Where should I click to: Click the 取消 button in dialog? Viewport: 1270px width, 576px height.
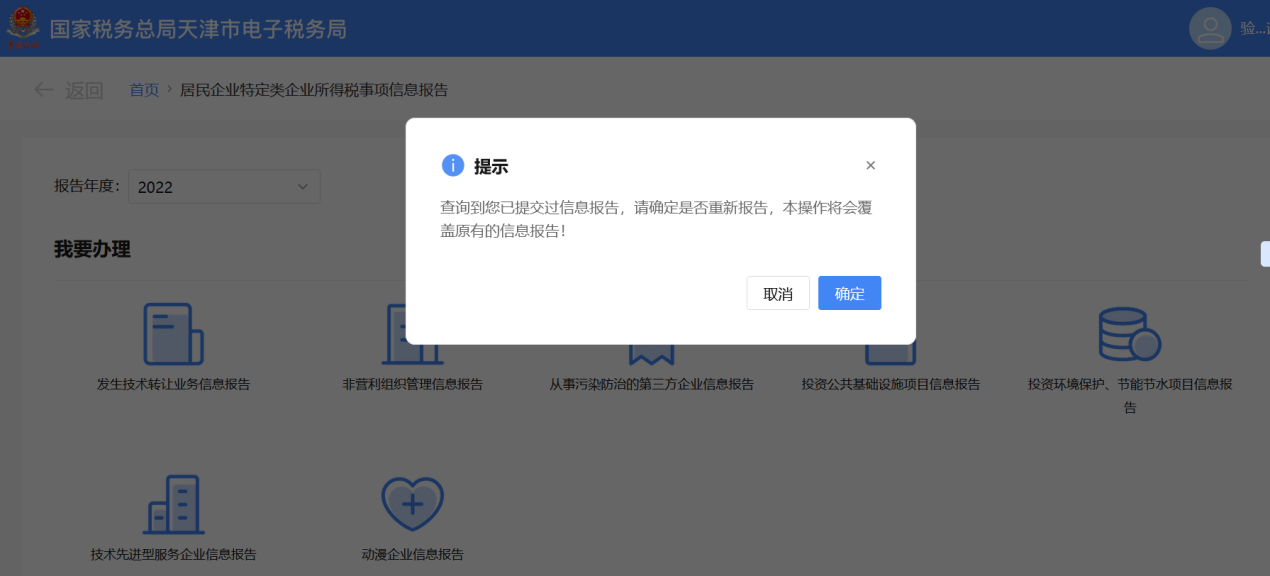click(778, 293)
